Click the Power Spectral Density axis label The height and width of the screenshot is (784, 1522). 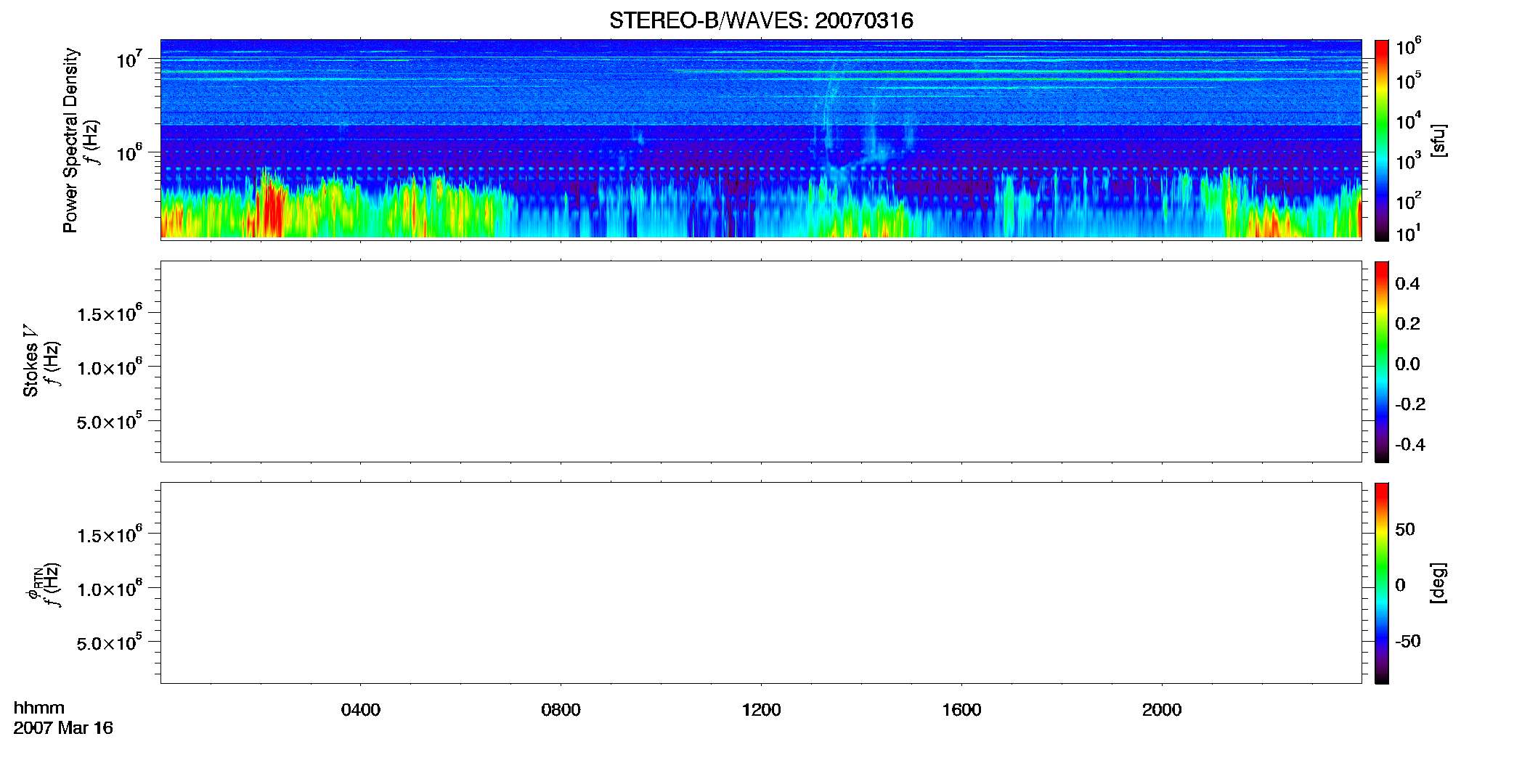[x=70, y=140]
